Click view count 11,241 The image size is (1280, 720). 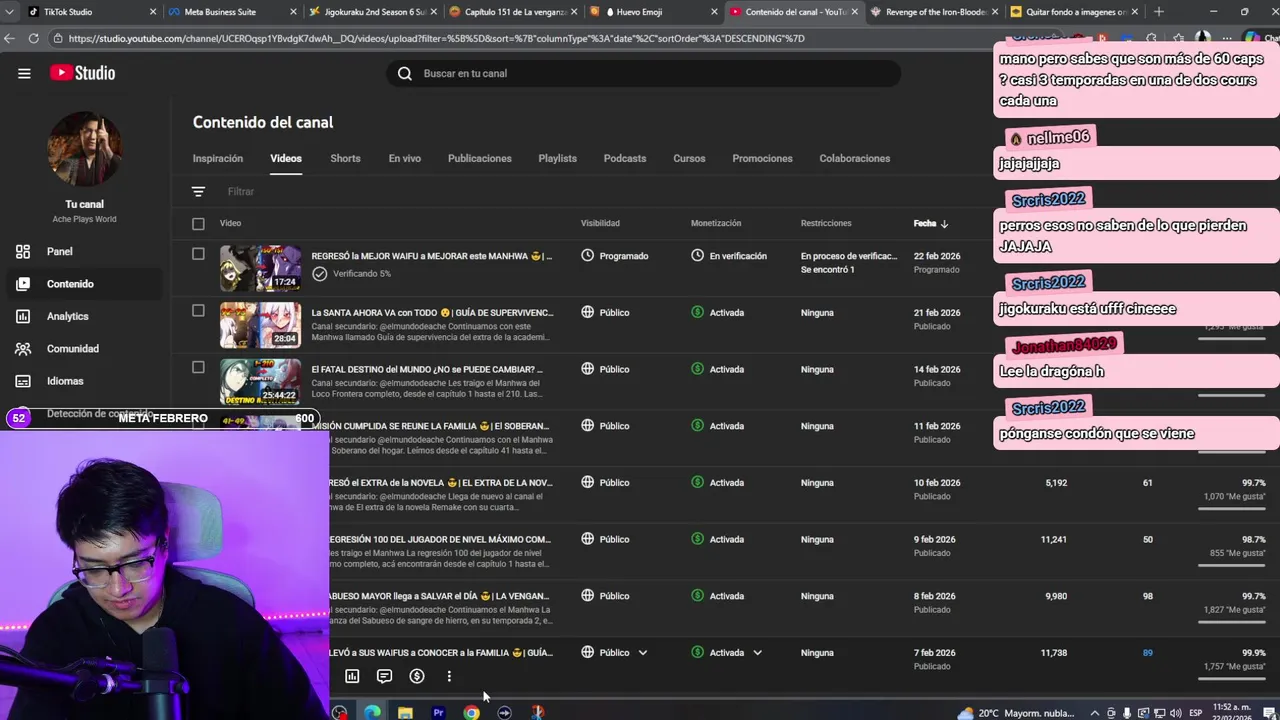point(1053,539)
